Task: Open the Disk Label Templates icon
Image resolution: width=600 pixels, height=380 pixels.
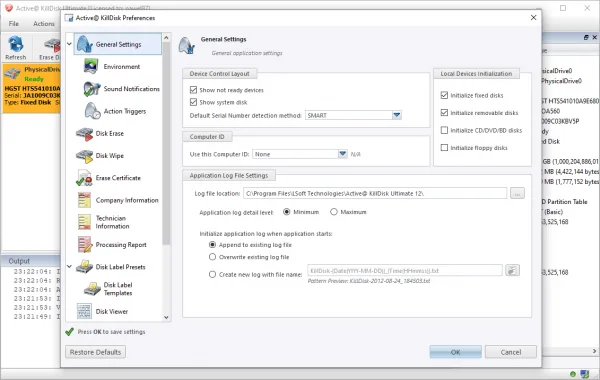Action: (x=92, y=289)
